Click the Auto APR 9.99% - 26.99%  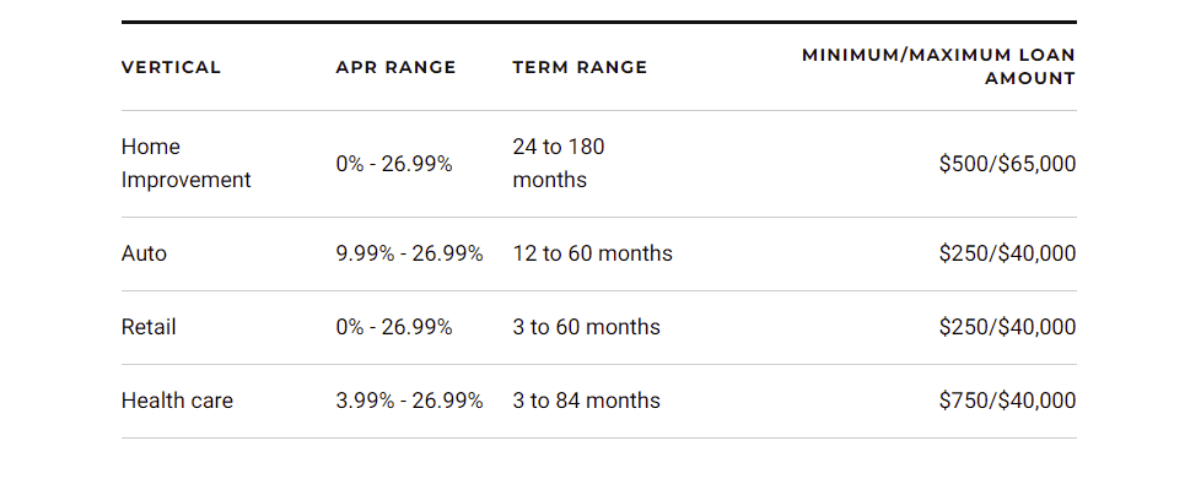point(410,254)
